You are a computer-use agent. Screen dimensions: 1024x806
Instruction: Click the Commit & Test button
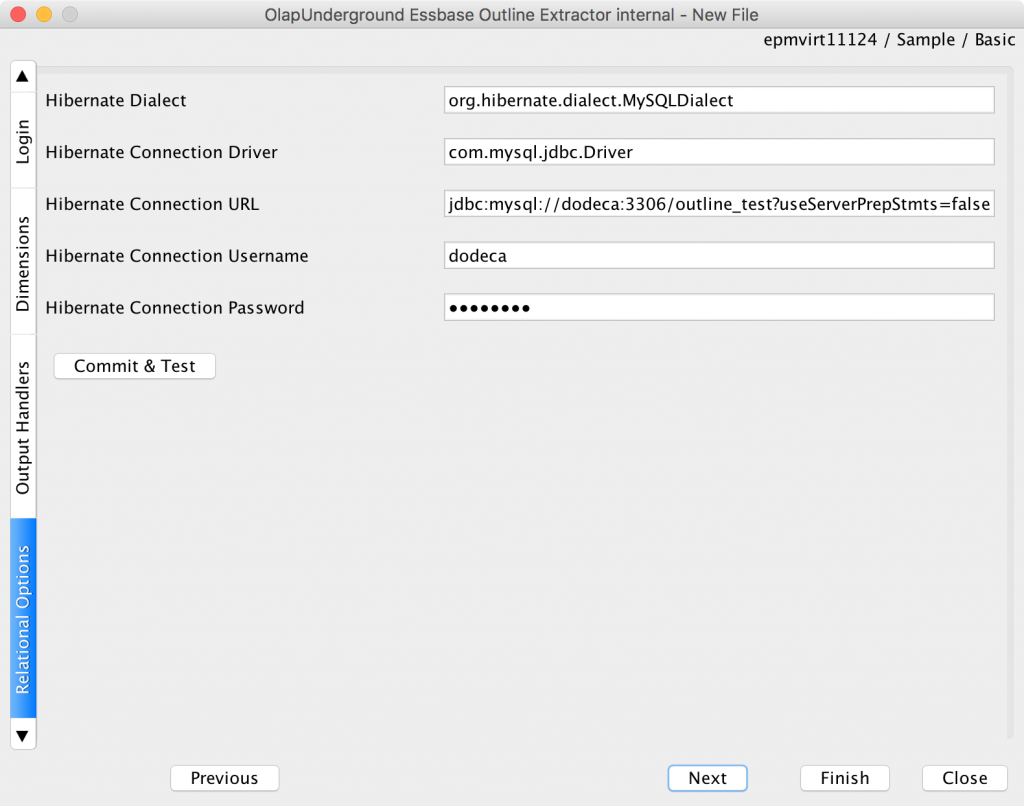tap(135, 366)
